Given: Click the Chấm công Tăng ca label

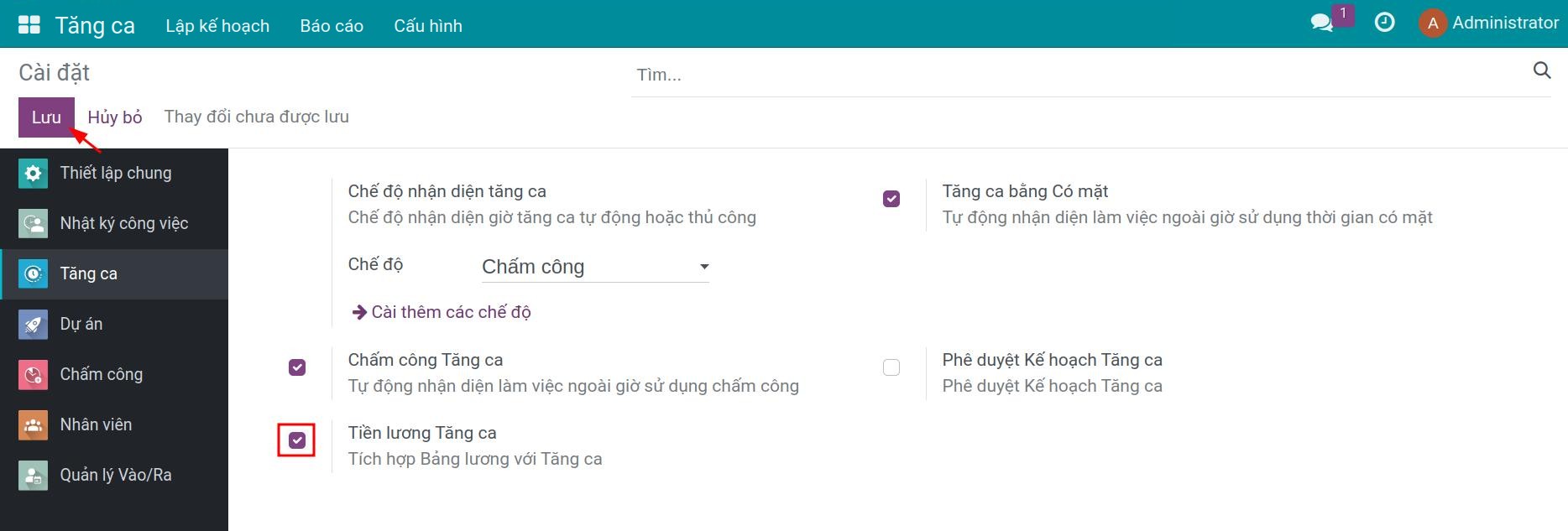Looking at the screenshot, I should 426,360.
